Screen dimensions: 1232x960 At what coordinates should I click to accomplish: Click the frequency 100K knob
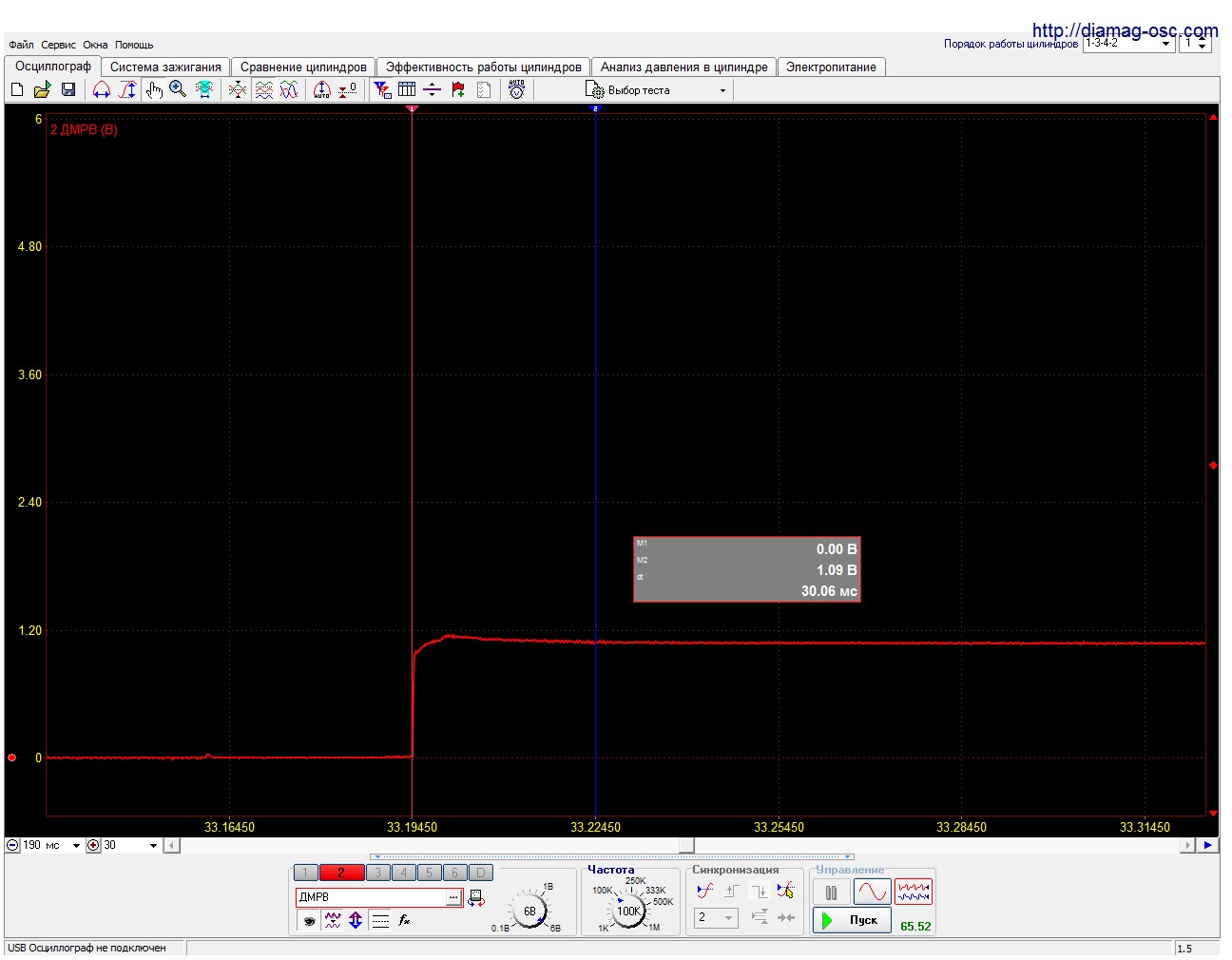[x=628, y=910]
